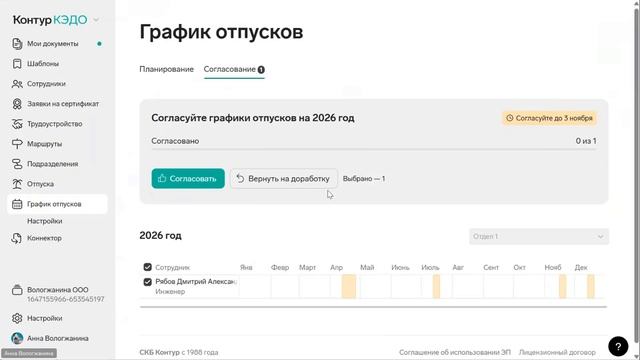Image resolution: width=640 pixels, height=360 pixels.
Task: Click the Отпуска palm tree icon
Action: (x=17, y=184)
